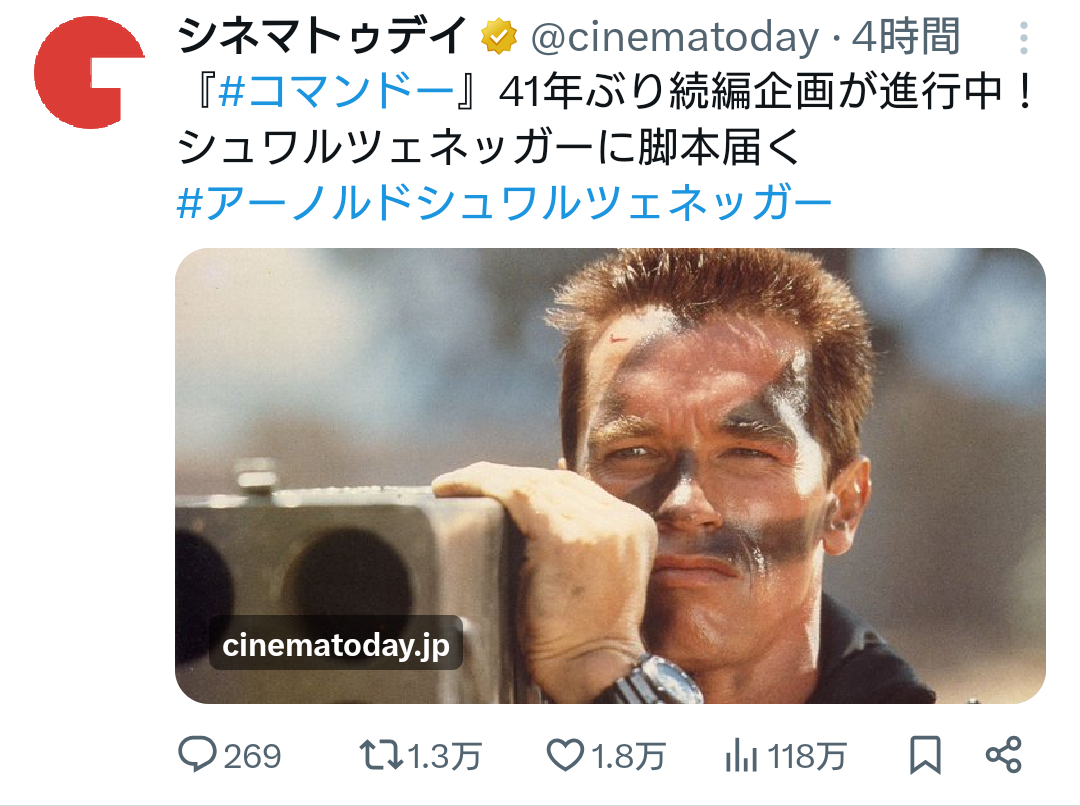Click the 118万 view count
The height and width of the screenshot is (806, 1080).
coord(806,756)
